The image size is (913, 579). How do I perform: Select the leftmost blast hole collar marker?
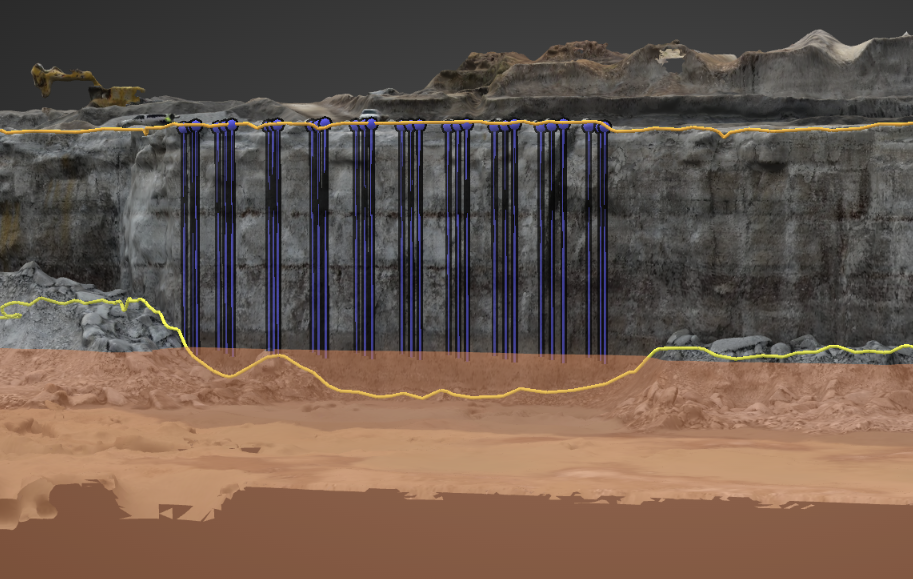(x=184, y=128)
